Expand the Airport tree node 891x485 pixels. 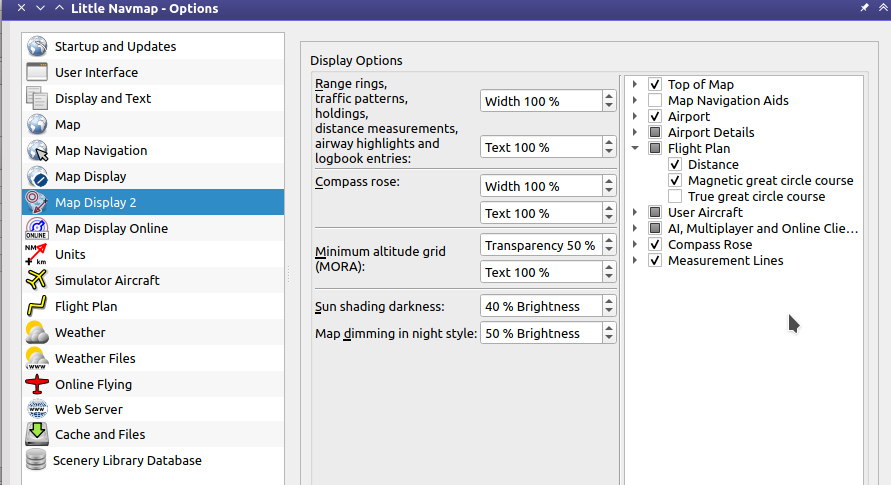tap(635, 116)
